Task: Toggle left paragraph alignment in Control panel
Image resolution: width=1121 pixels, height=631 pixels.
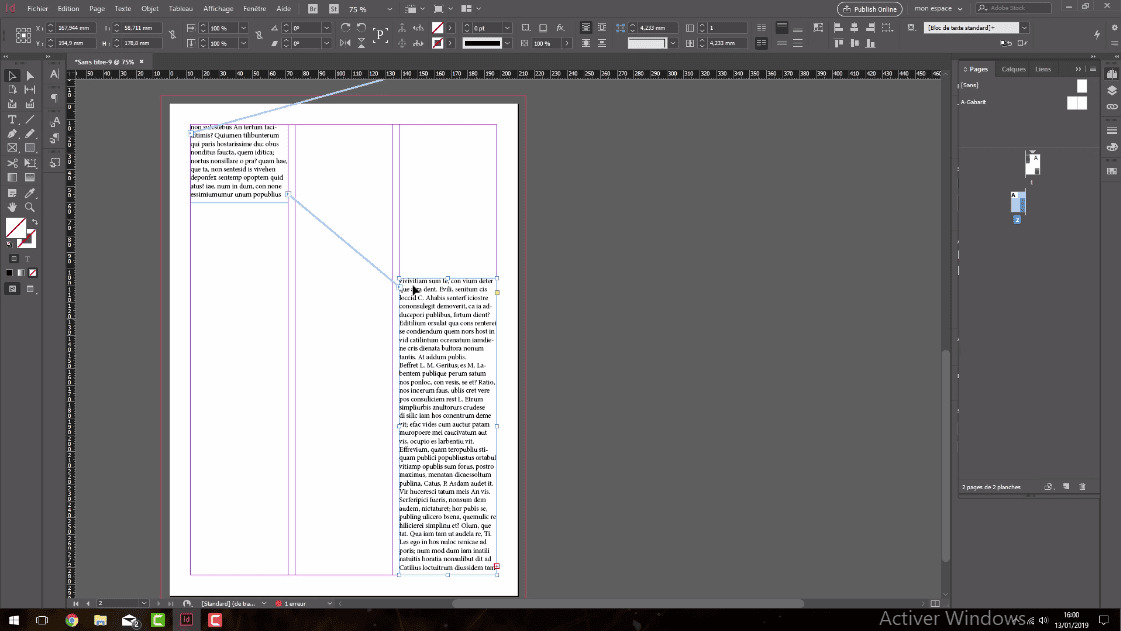Action: pyautogui.click(x=837, y=28)
